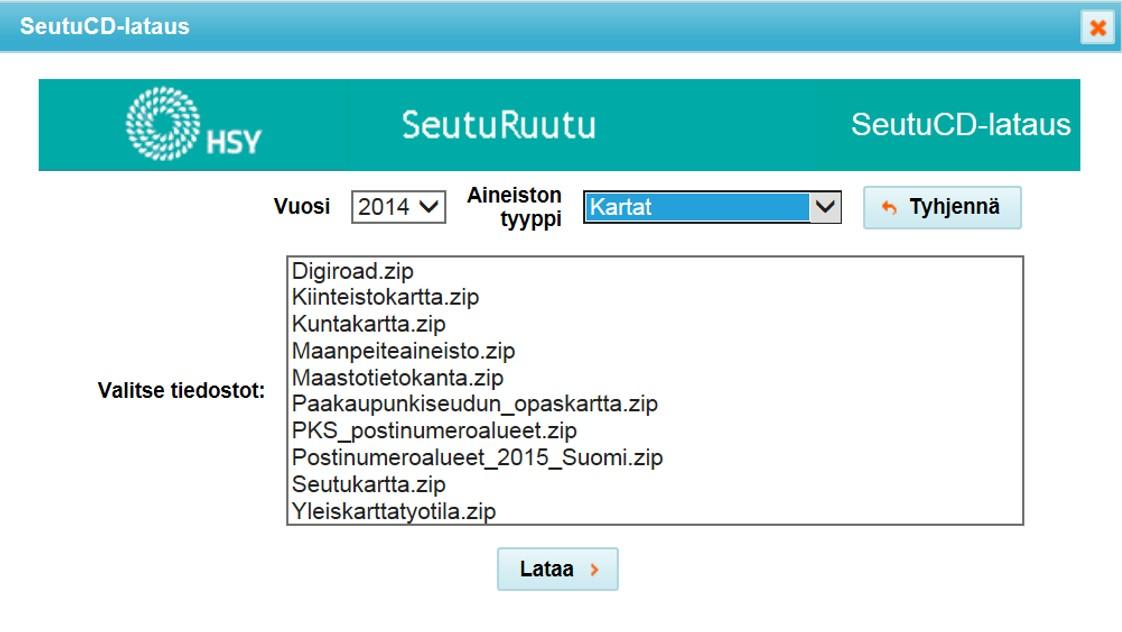Click the SeutuCD-lataus banner heading
The height and width of the screenshot is (632, 1122).
960,125
